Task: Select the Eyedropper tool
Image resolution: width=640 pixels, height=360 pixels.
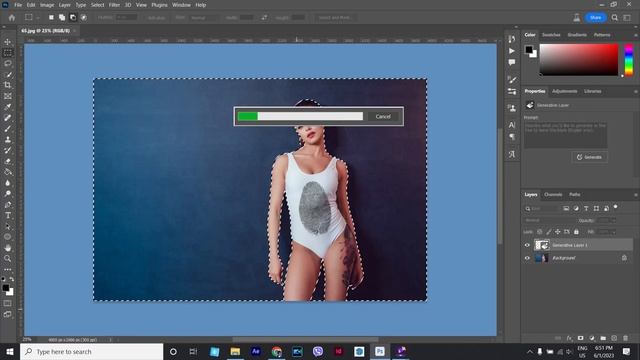Action: coord(8,107)
